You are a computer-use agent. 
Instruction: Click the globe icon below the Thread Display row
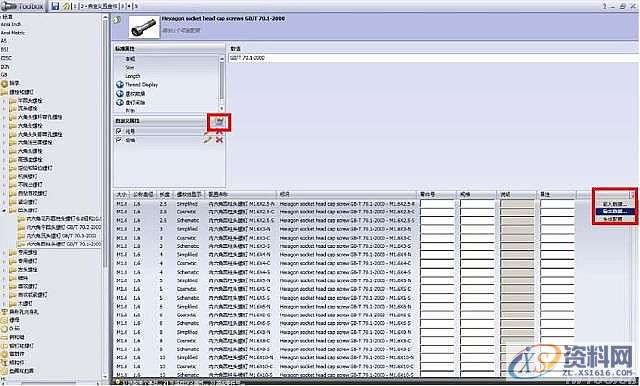(x=120, y=93)
